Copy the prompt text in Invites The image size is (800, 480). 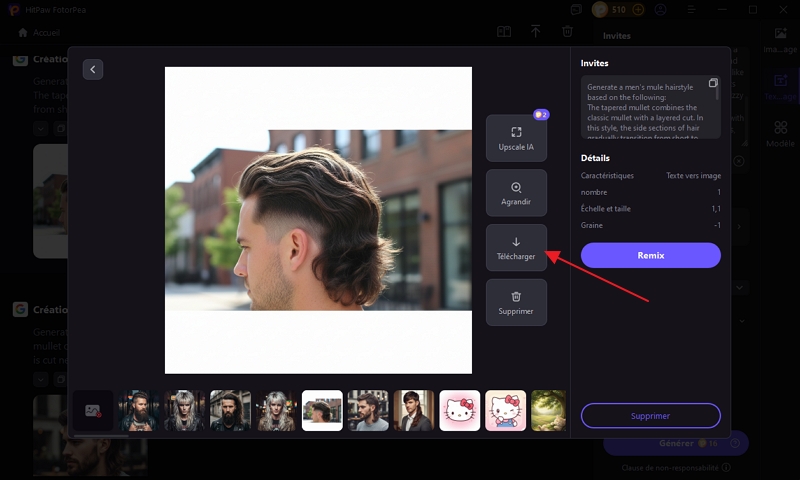click(x=713, y=83)
